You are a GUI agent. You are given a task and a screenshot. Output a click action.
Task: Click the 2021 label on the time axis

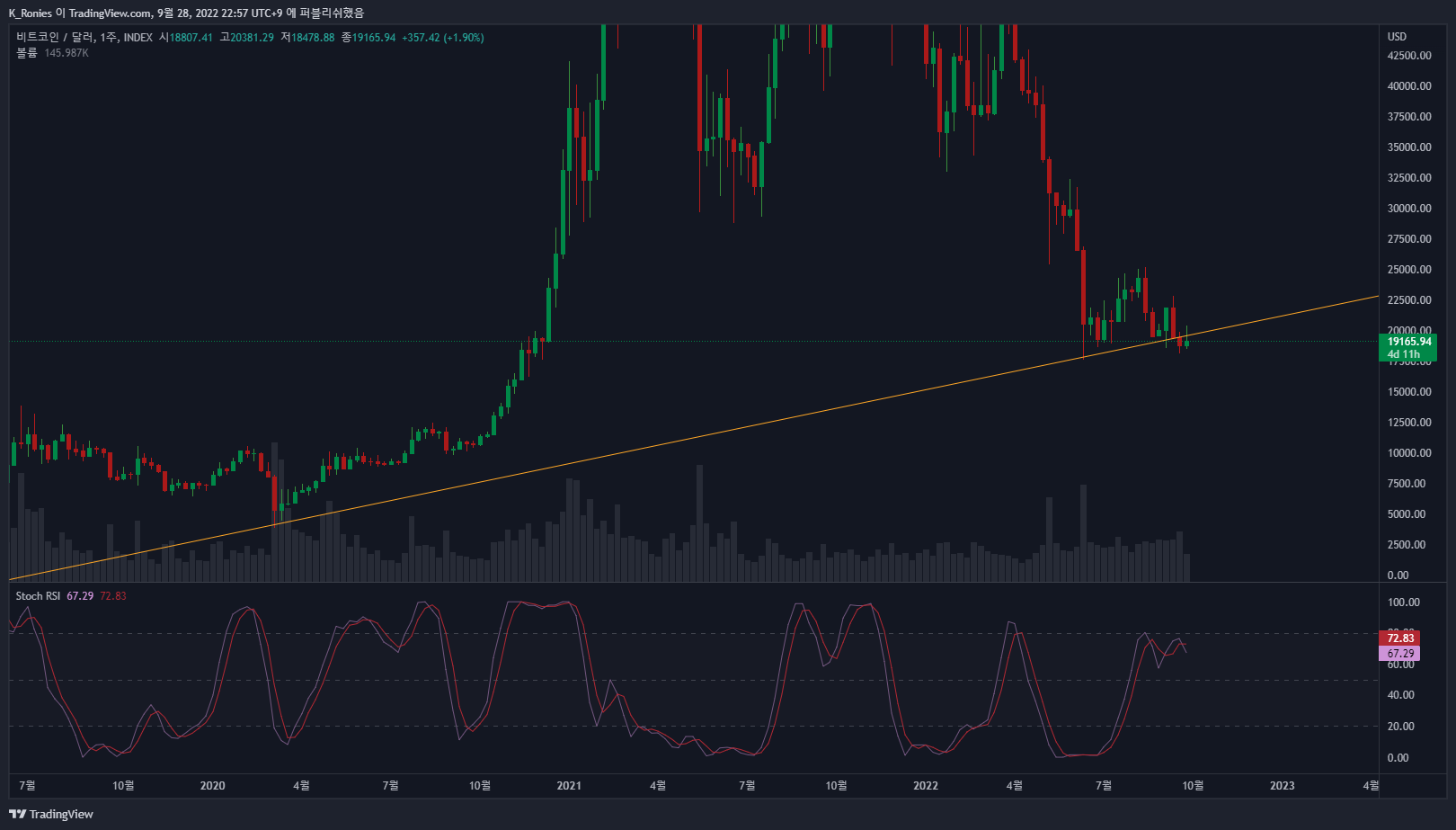coord(569,786)
